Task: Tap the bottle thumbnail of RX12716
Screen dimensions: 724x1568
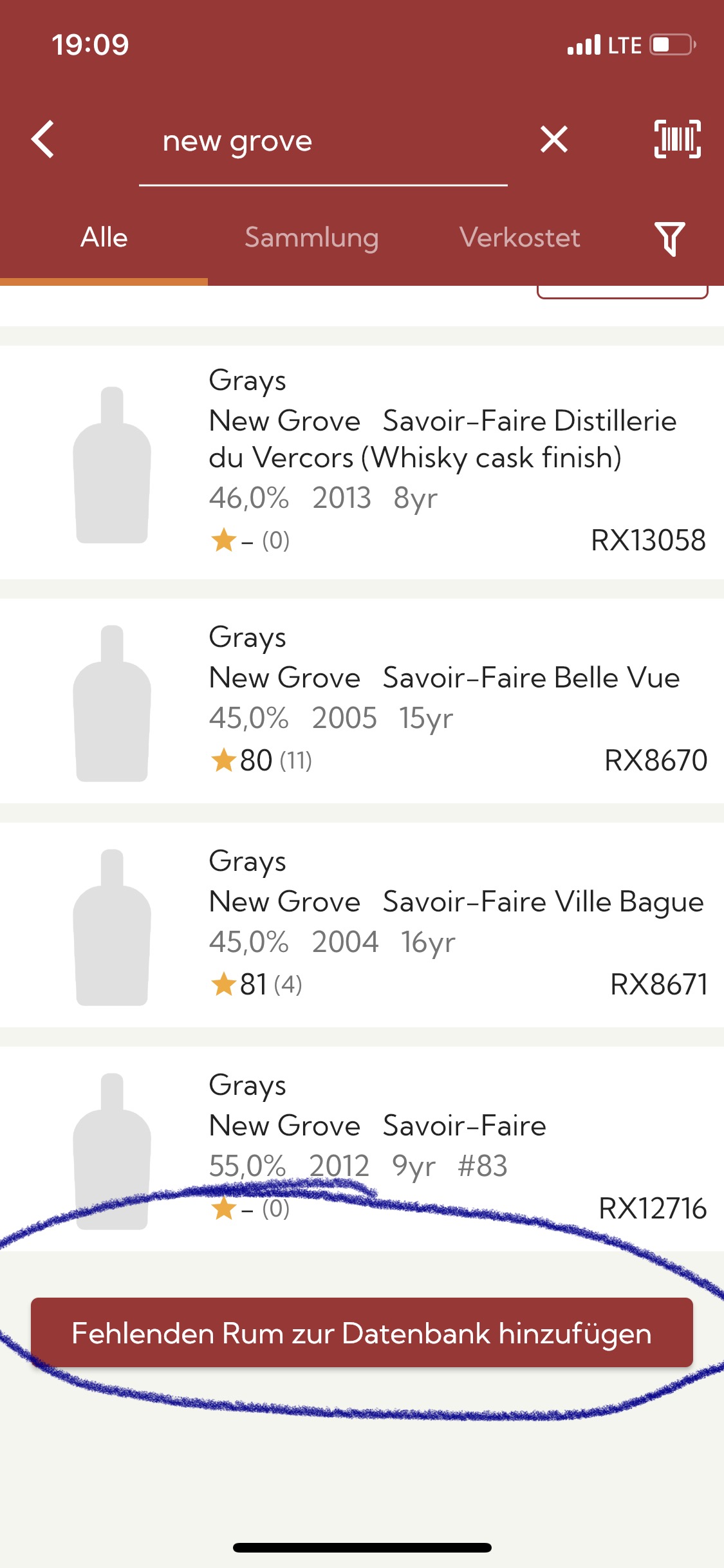Action: point(112,1152)
